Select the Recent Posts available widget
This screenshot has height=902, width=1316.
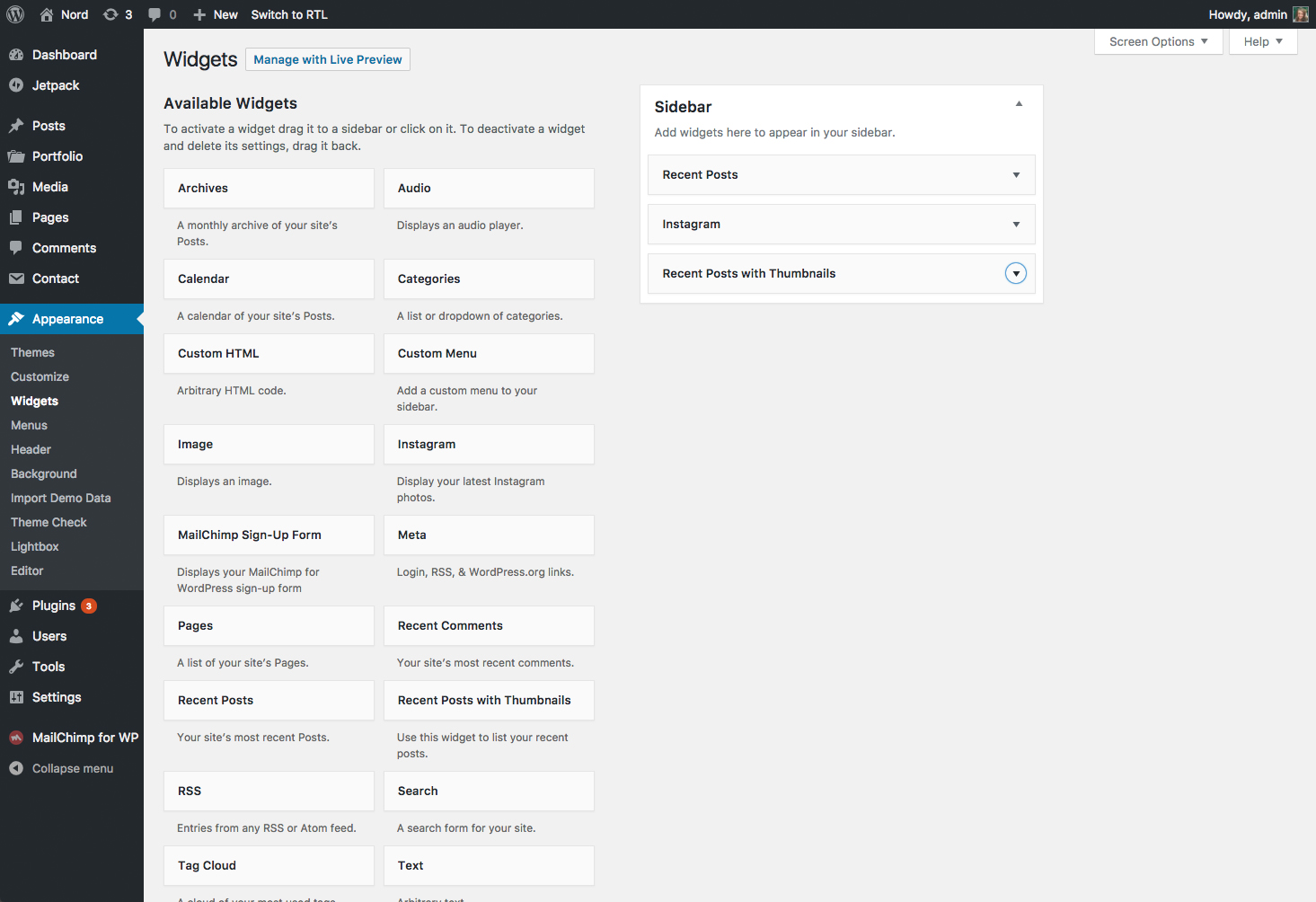coord(269,701)
